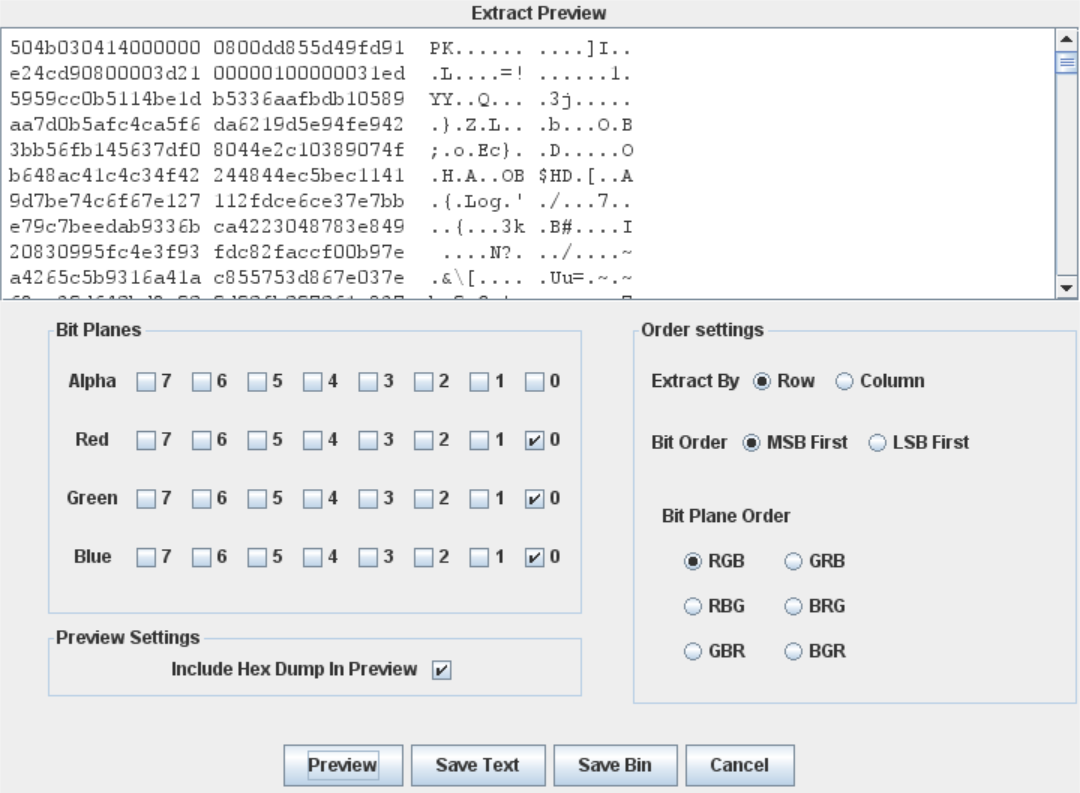This screenshot has height=793, width=1080.
Task: Tick Green bit plane 4 checkbox
Action: tap(313, 499)
